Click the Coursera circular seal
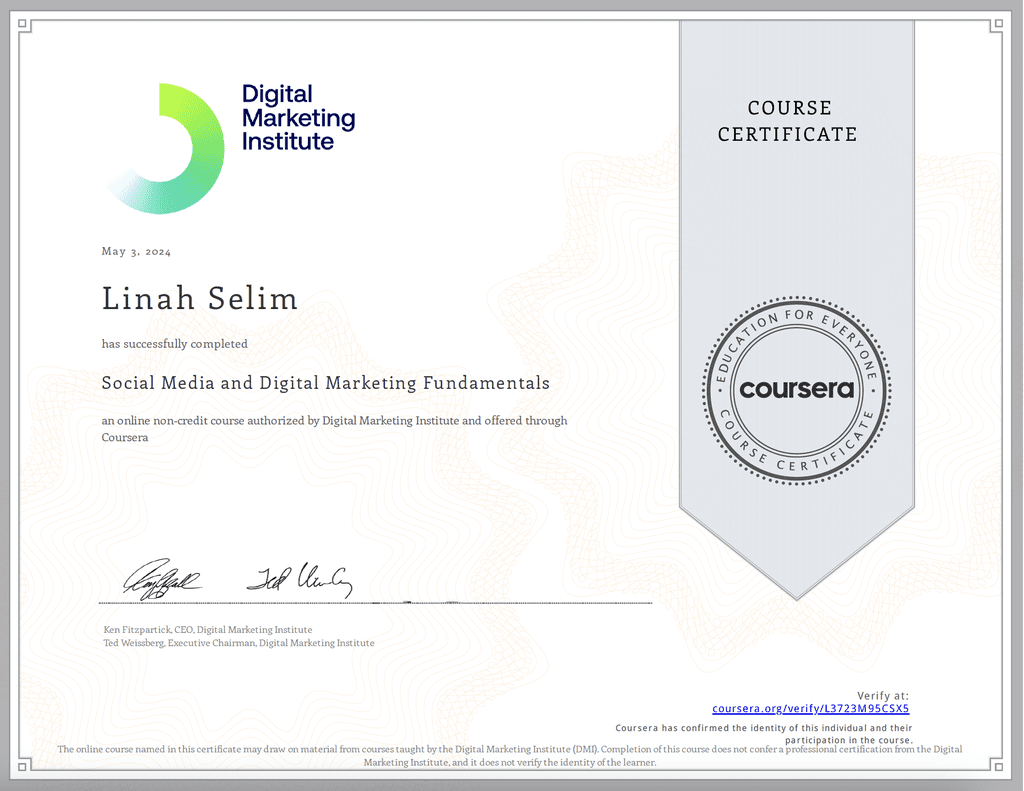 [x=797, y=391]
